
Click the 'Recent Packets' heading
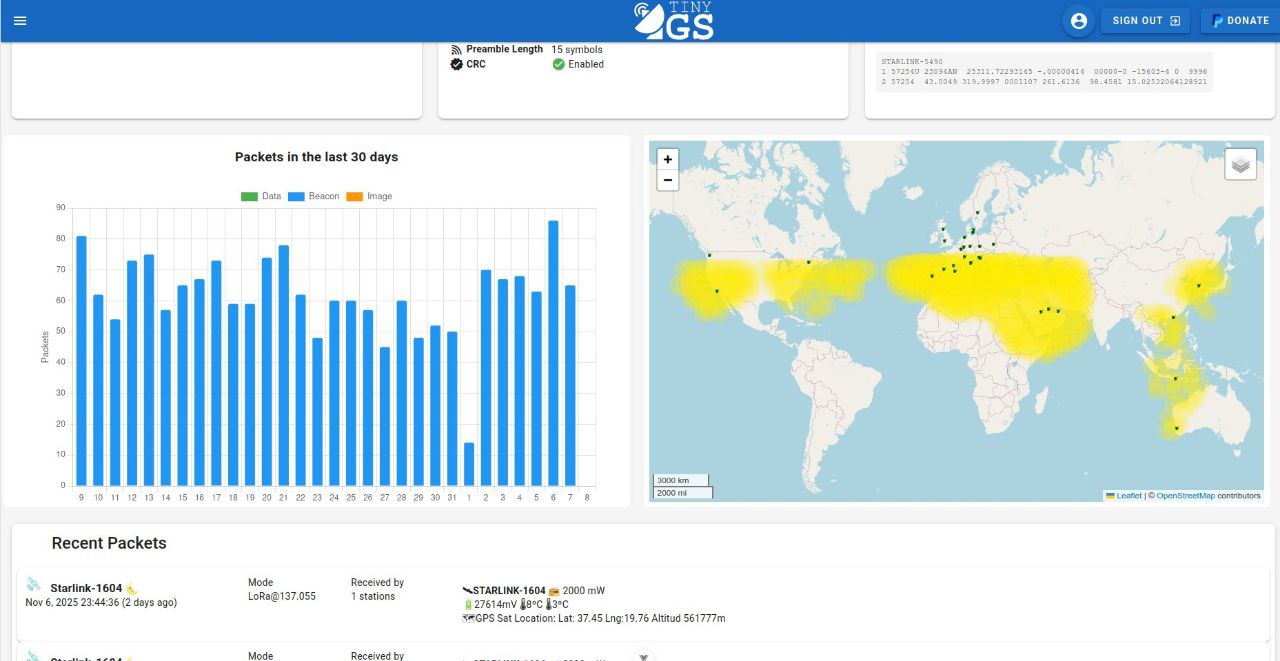pyautogui.click(x=109, y=543)
